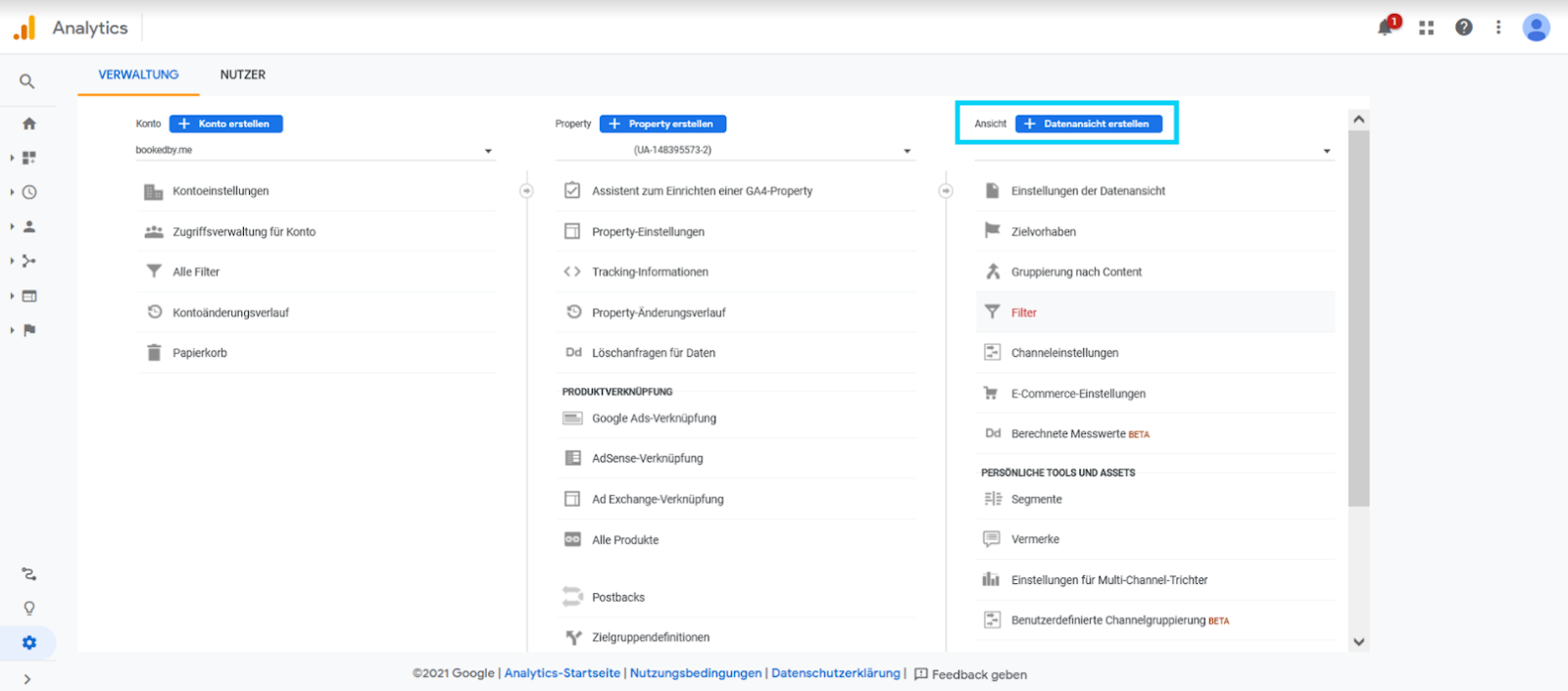The height and width of the screenshot is (691, 1568).
Task: Switch to the VERWALTUNG tab
Action: (138, 74)
